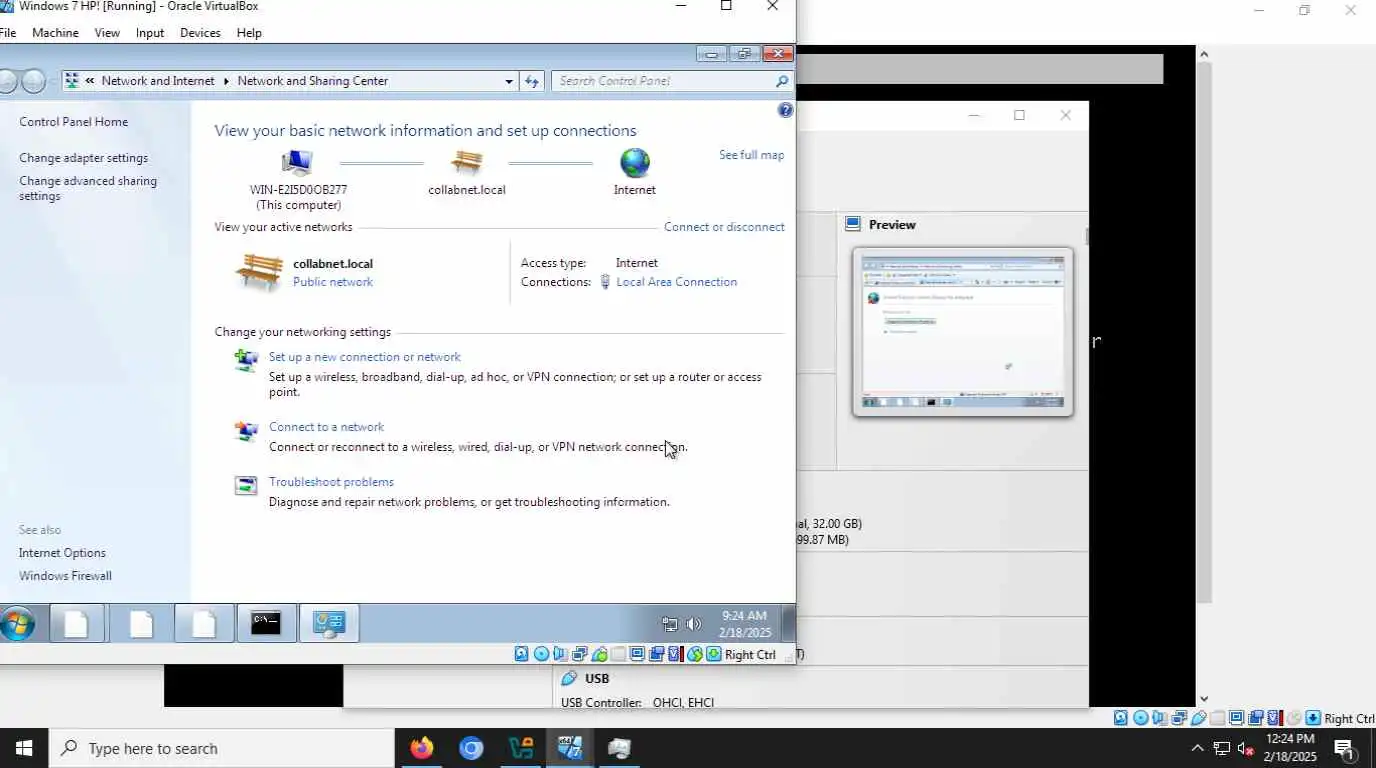Viewport: 1376px width, 768px height.
Task: Click the Windows 10 Type here to search box
Action: point(222,748)
